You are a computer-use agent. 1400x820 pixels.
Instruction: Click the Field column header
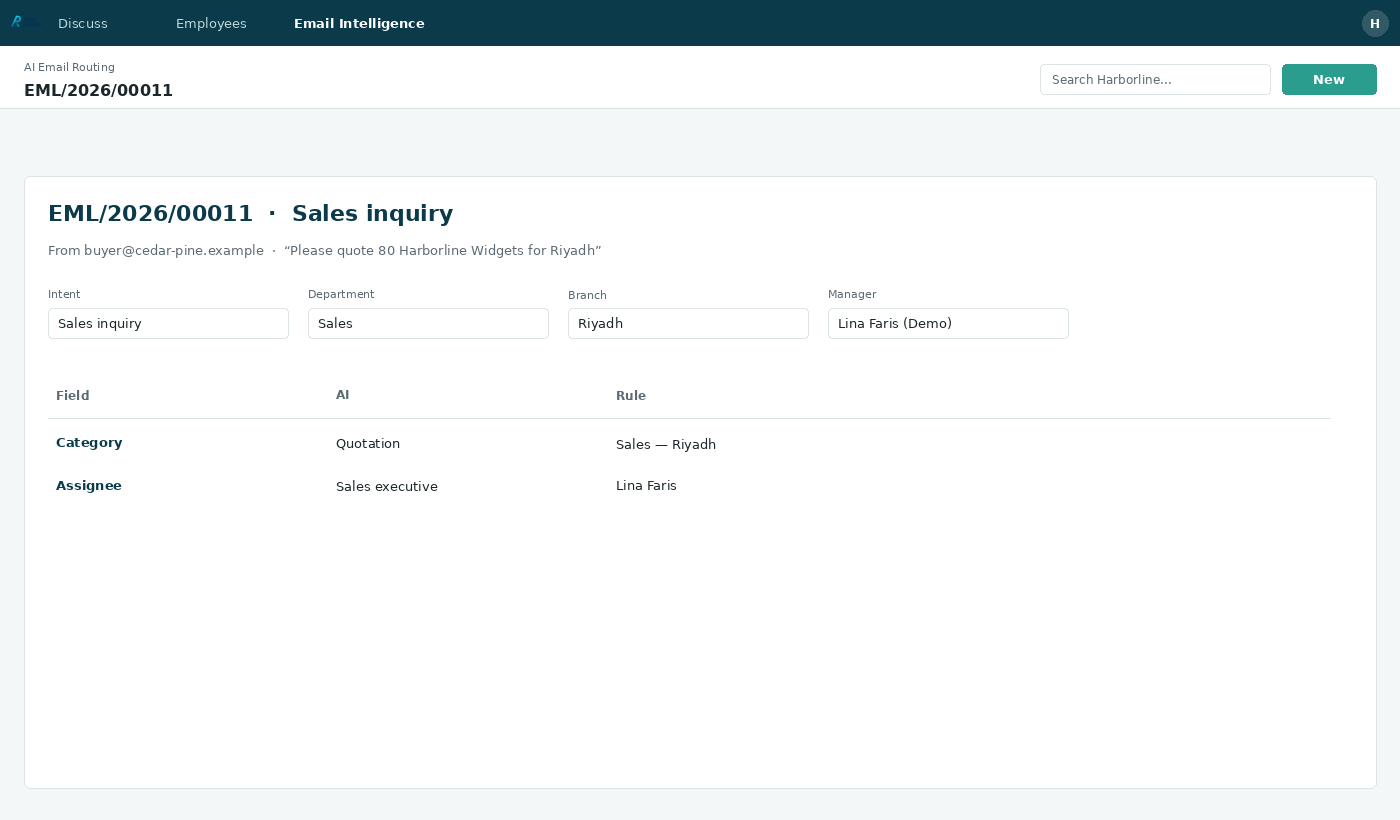click(x=73, y=395)
